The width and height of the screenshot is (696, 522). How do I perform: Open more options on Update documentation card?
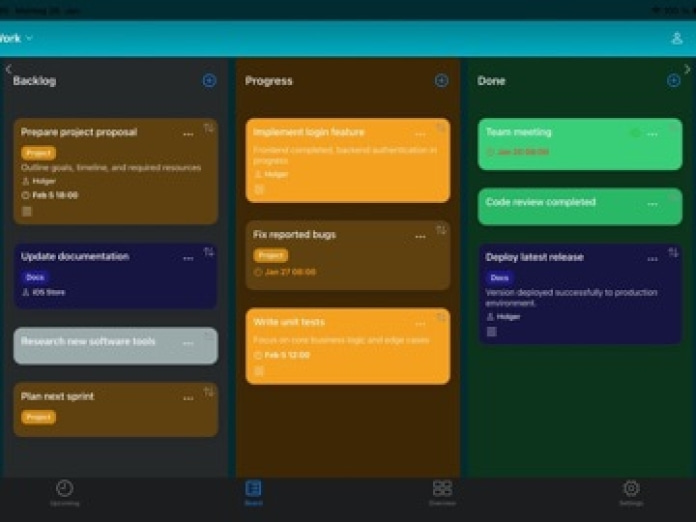click(x=188, y=258)
